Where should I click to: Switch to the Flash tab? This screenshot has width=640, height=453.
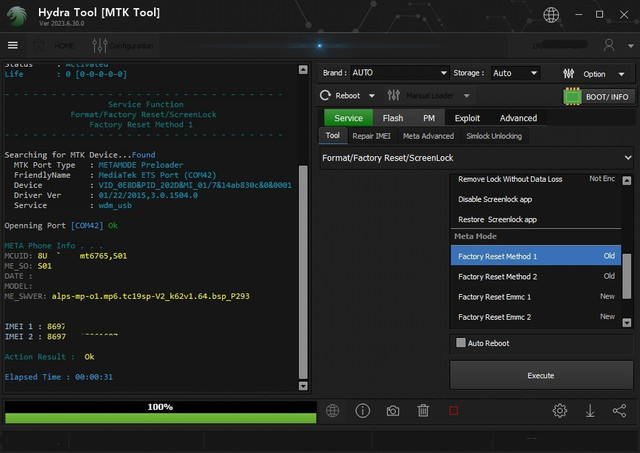coord(393,118)
